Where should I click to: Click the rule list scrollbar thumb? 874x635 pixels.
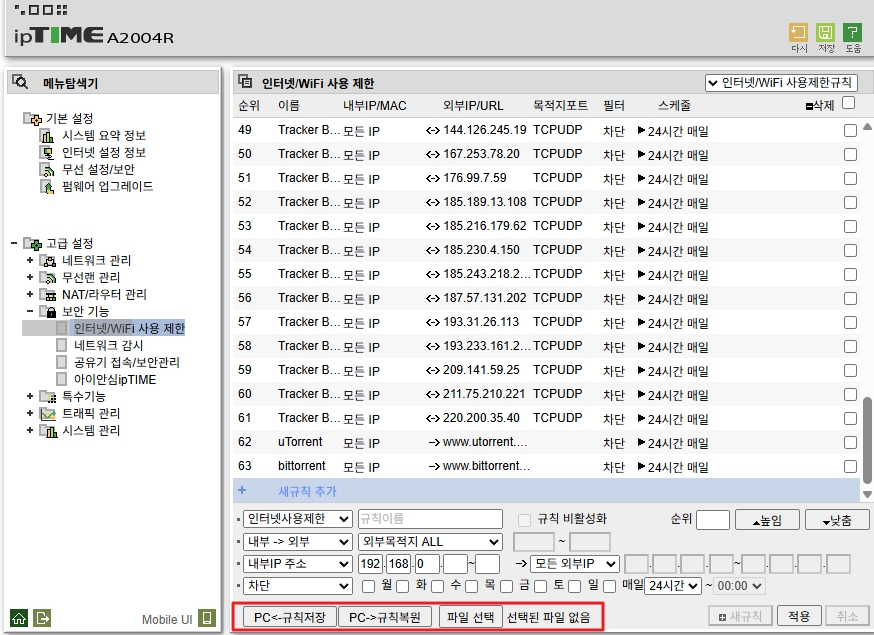[867, 440]
